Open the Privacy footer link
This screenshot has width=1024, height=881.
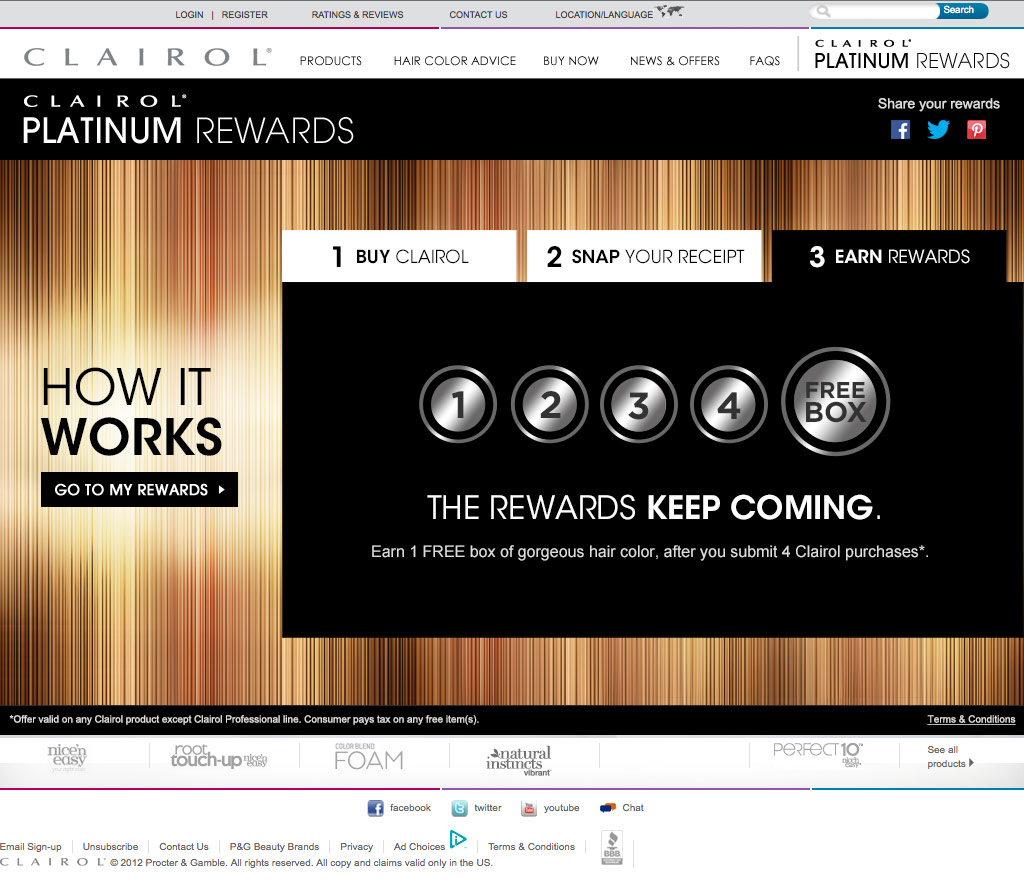[x=357, y=846]
